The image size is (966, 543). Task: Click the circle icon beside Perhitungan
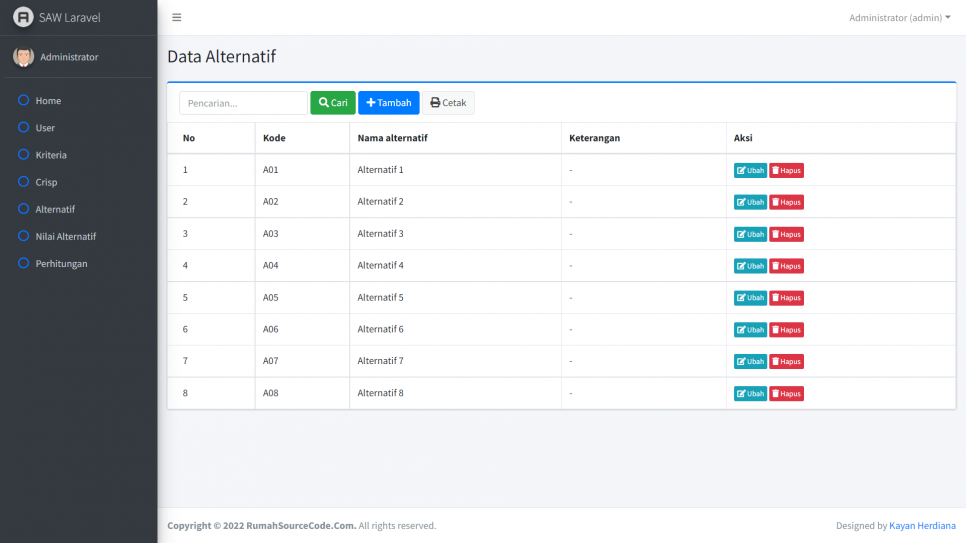(x=23, y=263)
